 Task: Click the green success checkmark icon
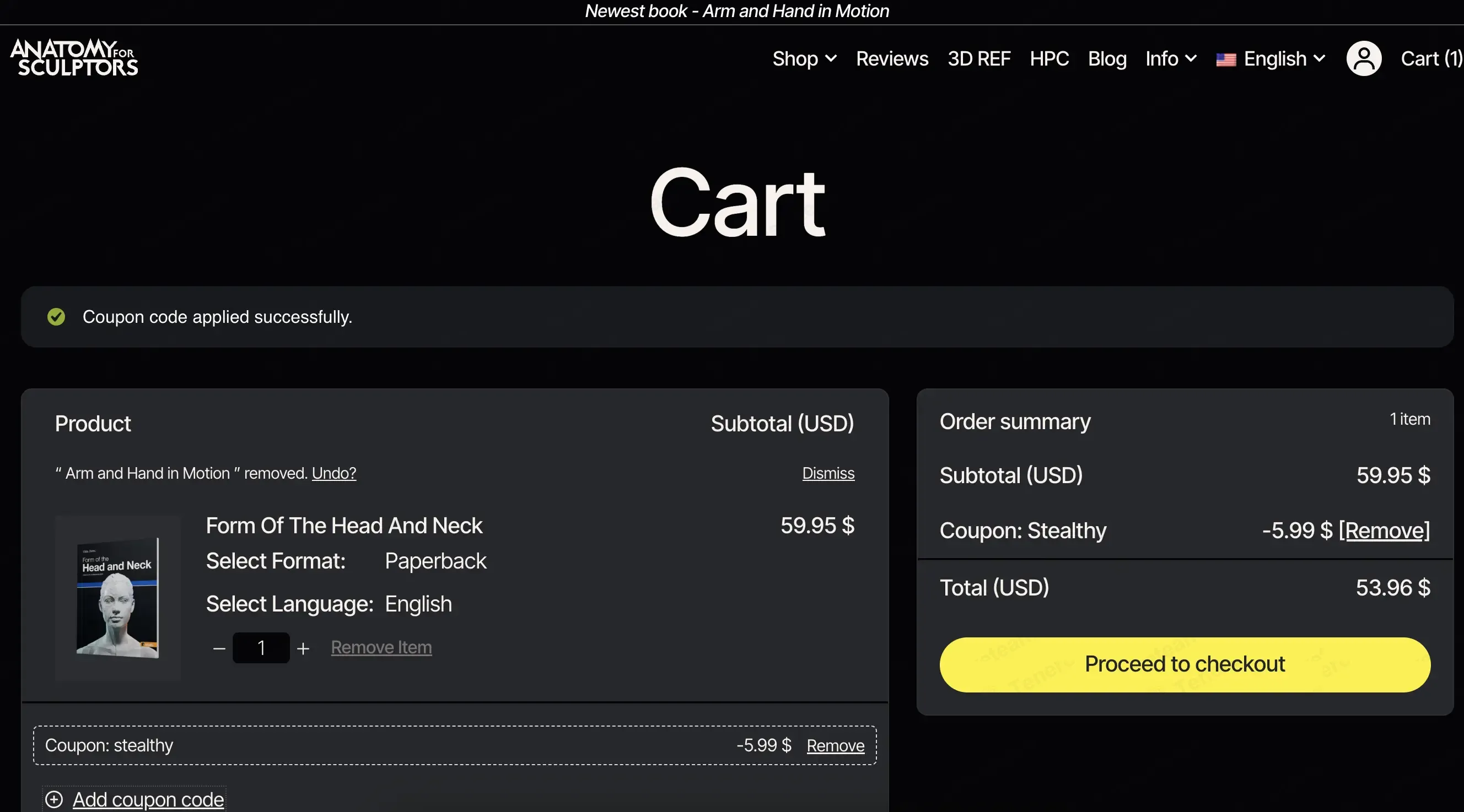click(56, 317)
